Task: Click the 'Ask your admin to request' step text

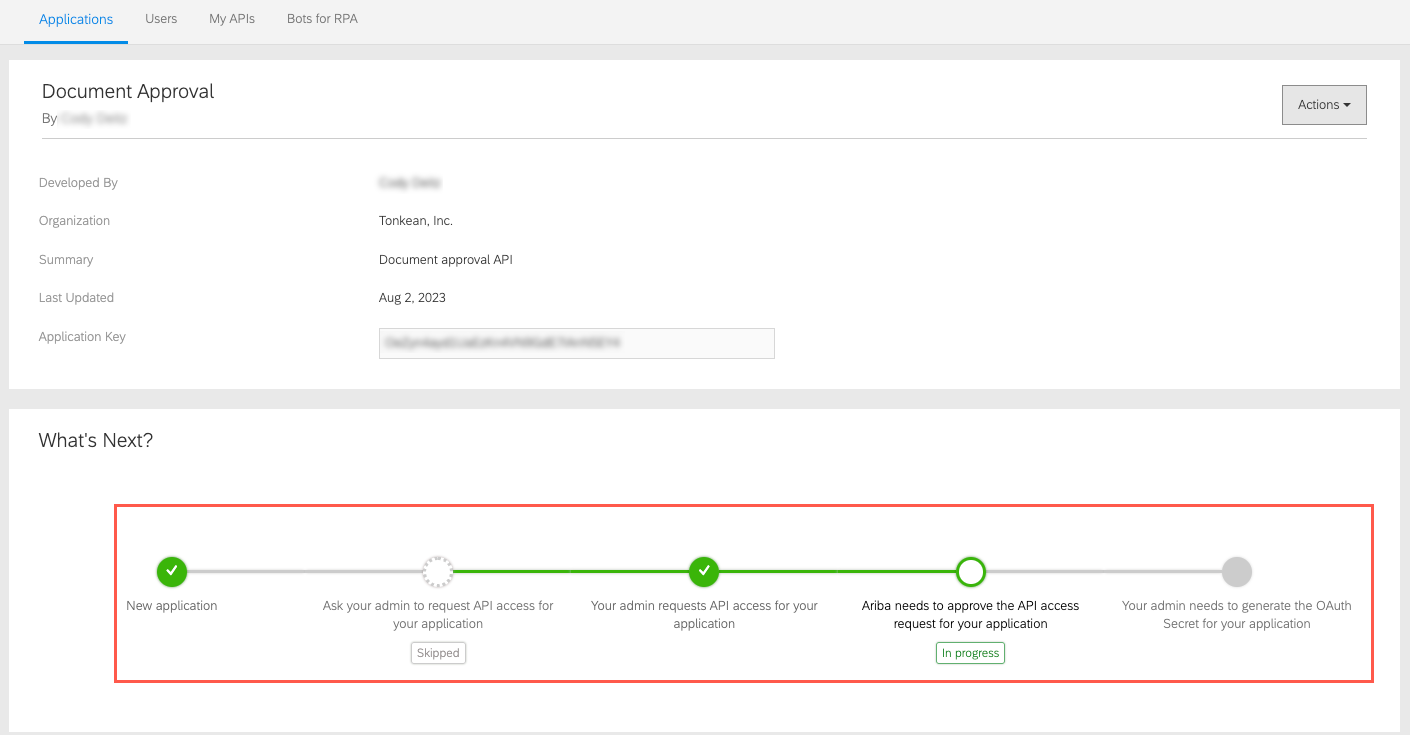Action: [x=438, y=615]
